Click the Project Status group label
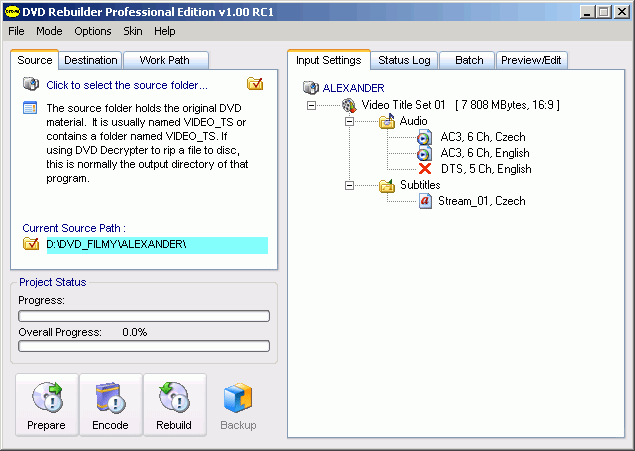 pyautogui.click(x=53, y=282)
